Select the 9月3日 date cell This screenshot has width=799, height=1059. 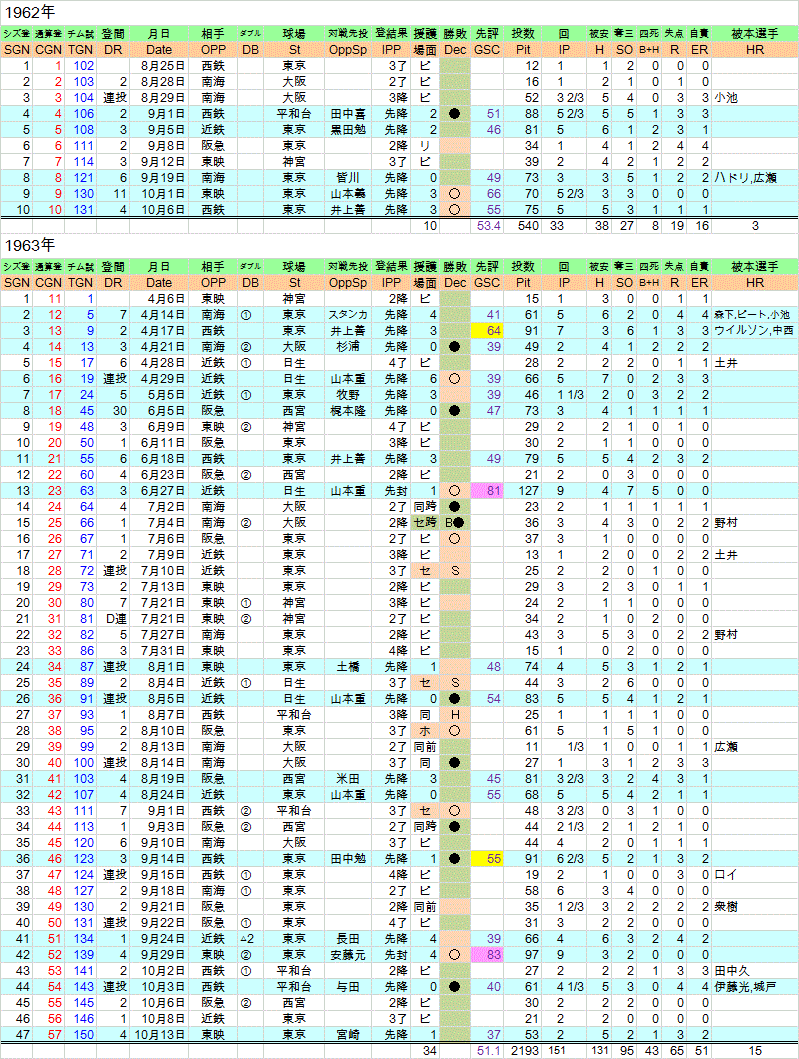coord(159,827)
